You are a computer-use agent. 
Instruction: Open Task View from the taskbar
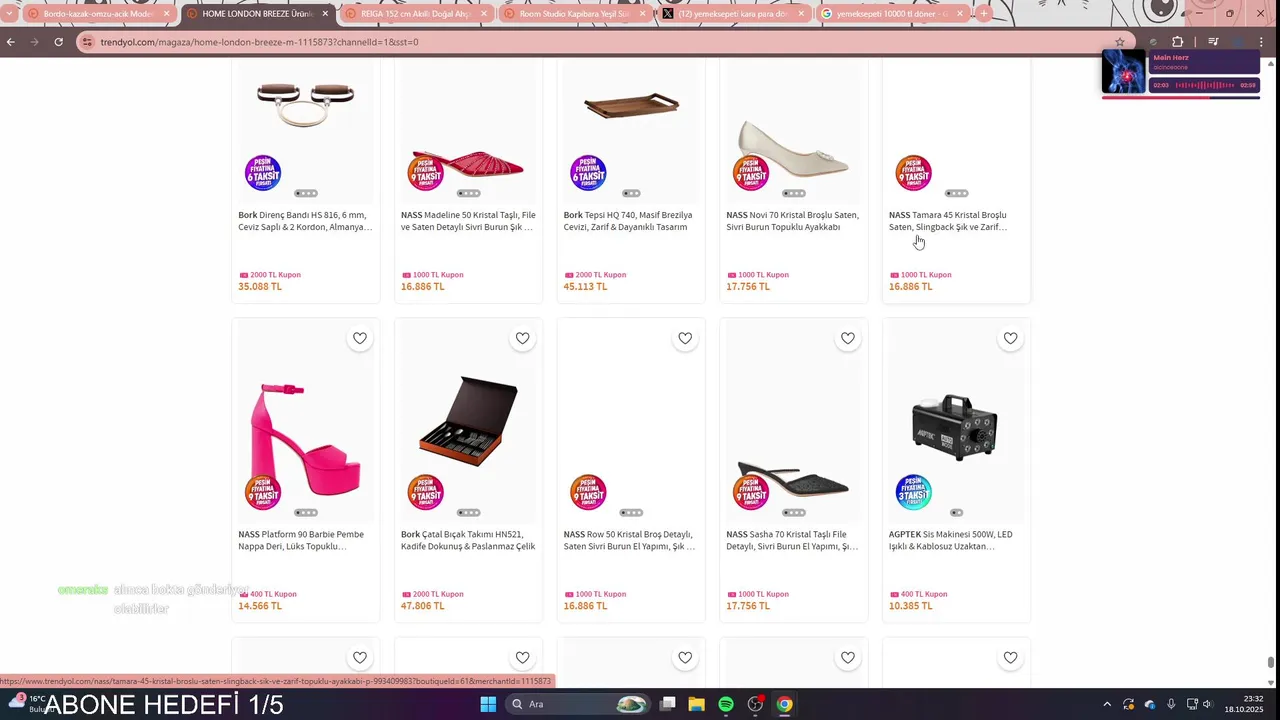point(668,704)
